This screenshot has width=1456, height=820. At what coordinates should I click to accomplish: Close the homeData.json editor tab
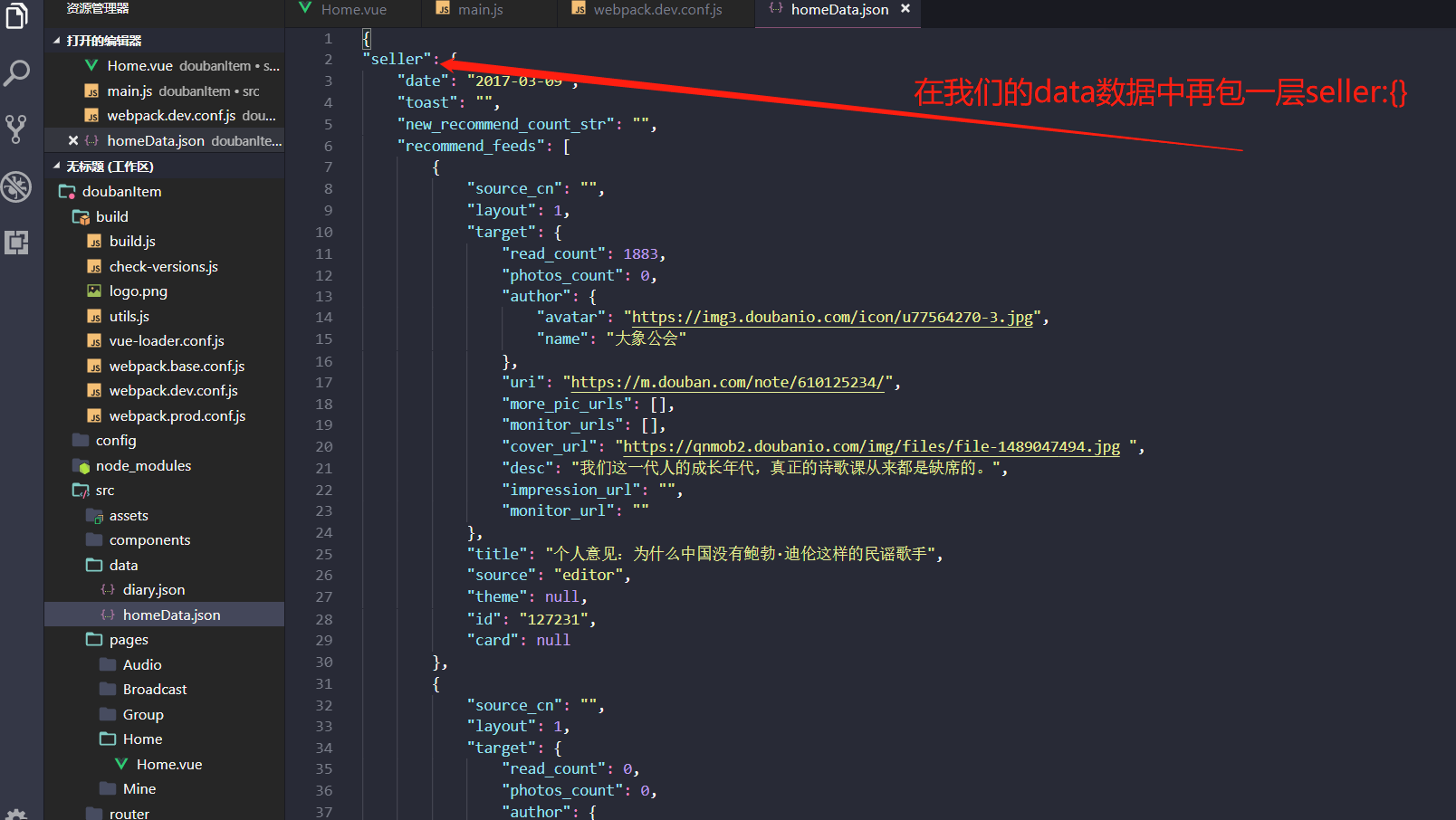point(905,8)
